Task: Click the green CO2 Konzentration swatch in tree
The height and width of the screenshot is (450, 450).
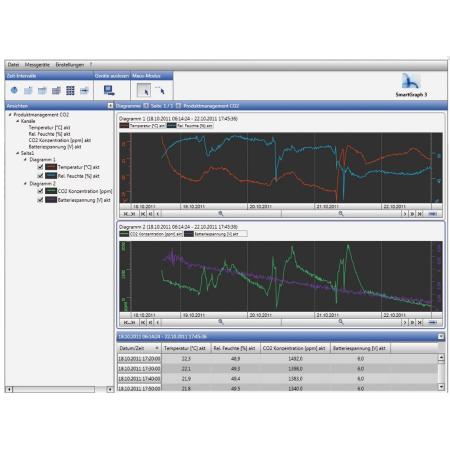Action: 51,191
